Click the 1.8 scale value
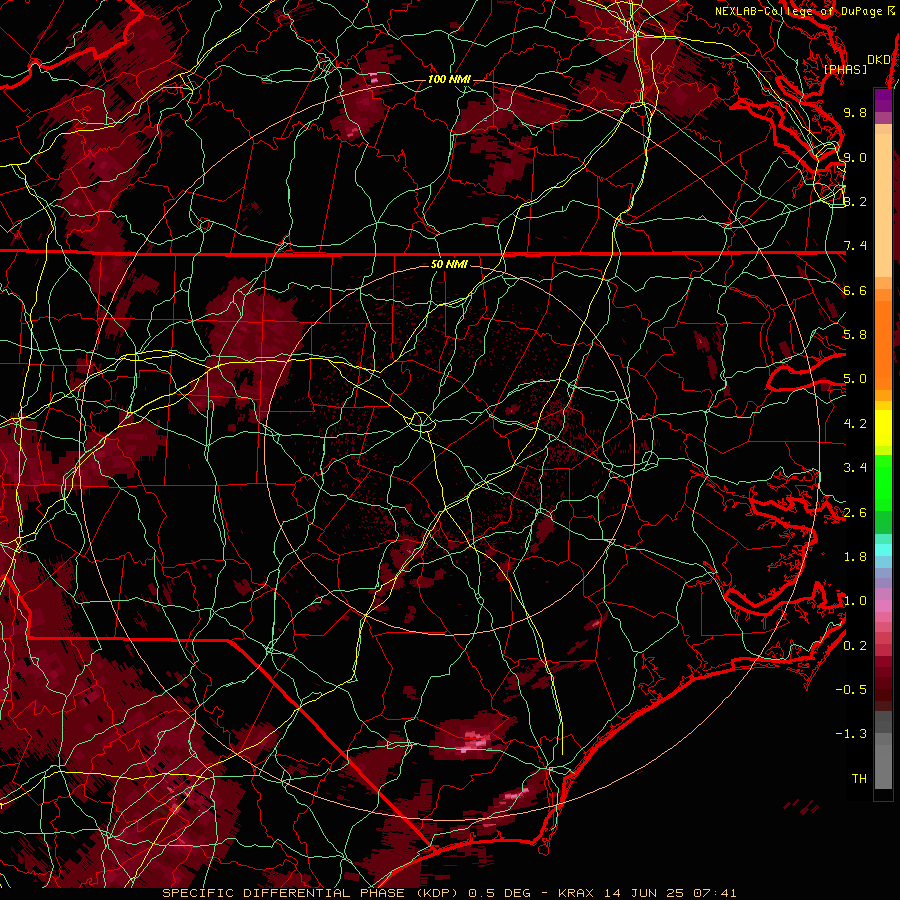The height and width of the screenshot is (900, 900). click(855, 557)
